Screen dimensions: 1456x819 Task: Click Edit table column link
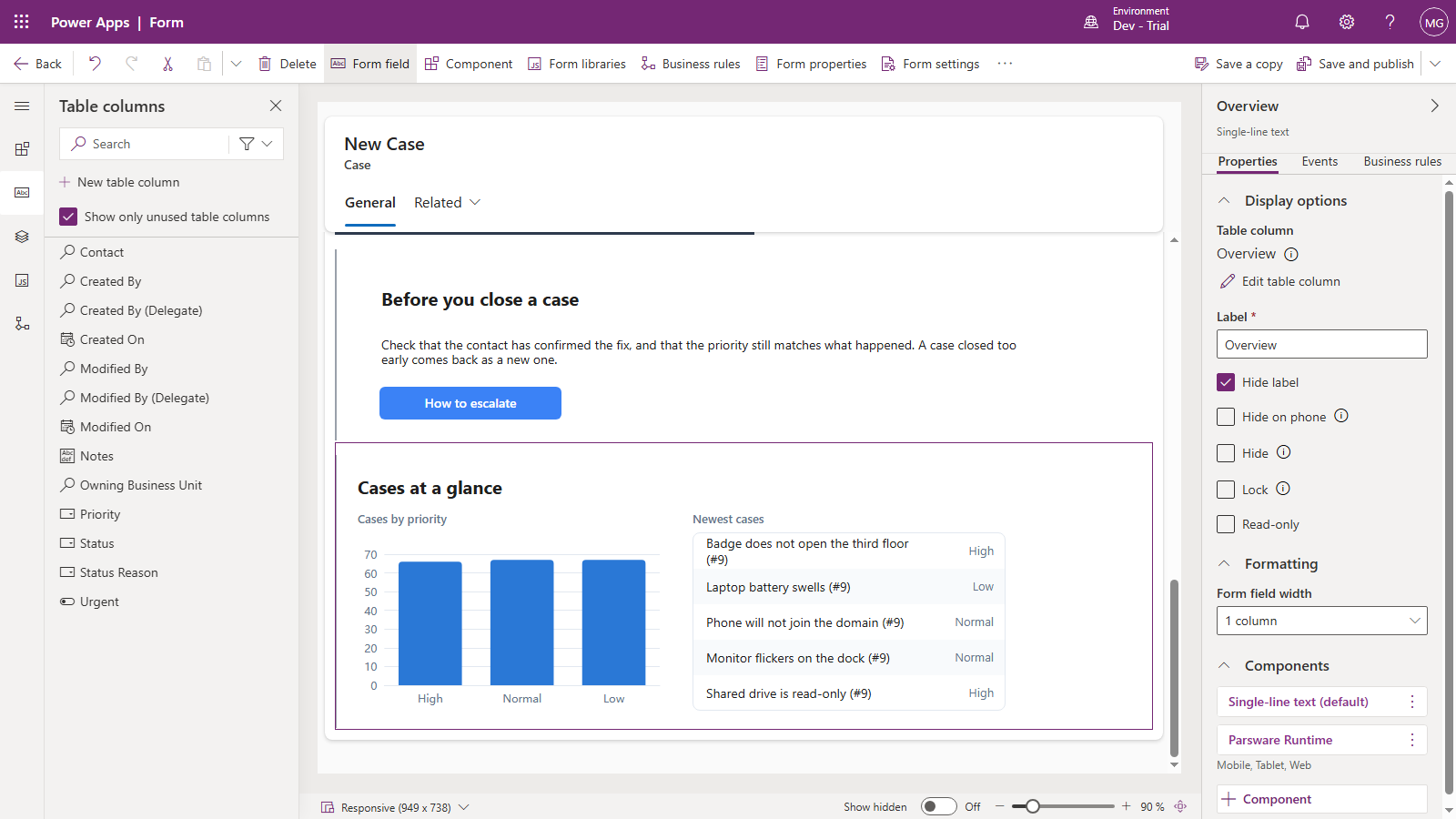pos(1280,281)
